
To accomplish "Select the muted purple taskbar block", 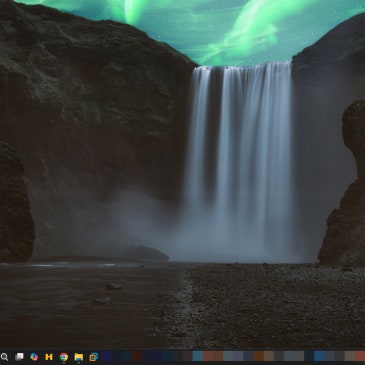I will coord(238,356).
